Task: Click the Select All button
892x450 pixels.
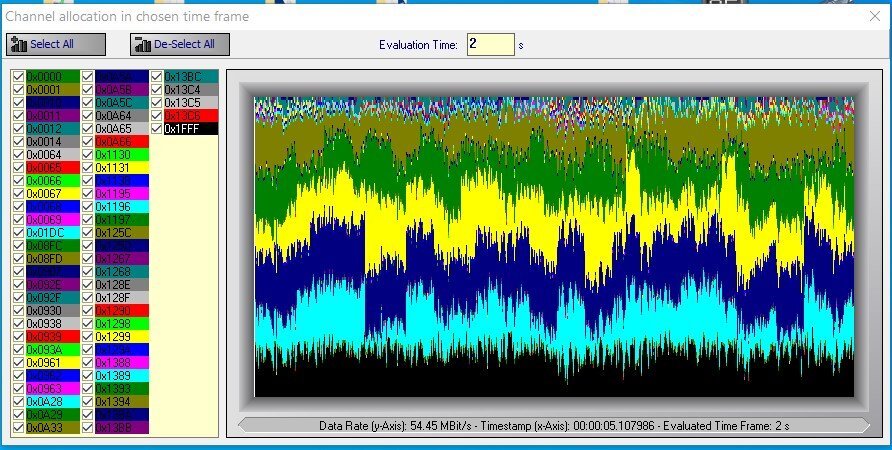Action: point(55,44)
